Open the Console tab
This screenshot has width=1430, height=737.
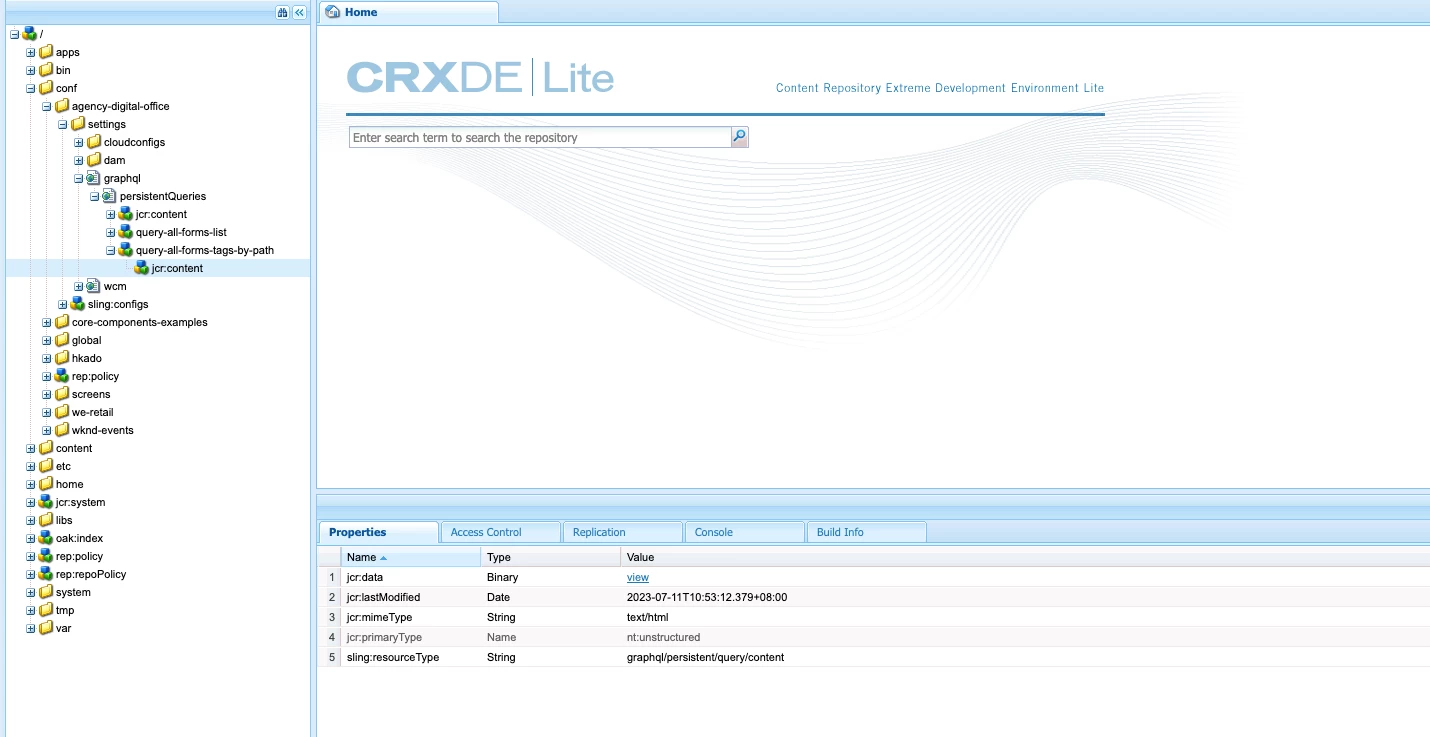[744, 532]
